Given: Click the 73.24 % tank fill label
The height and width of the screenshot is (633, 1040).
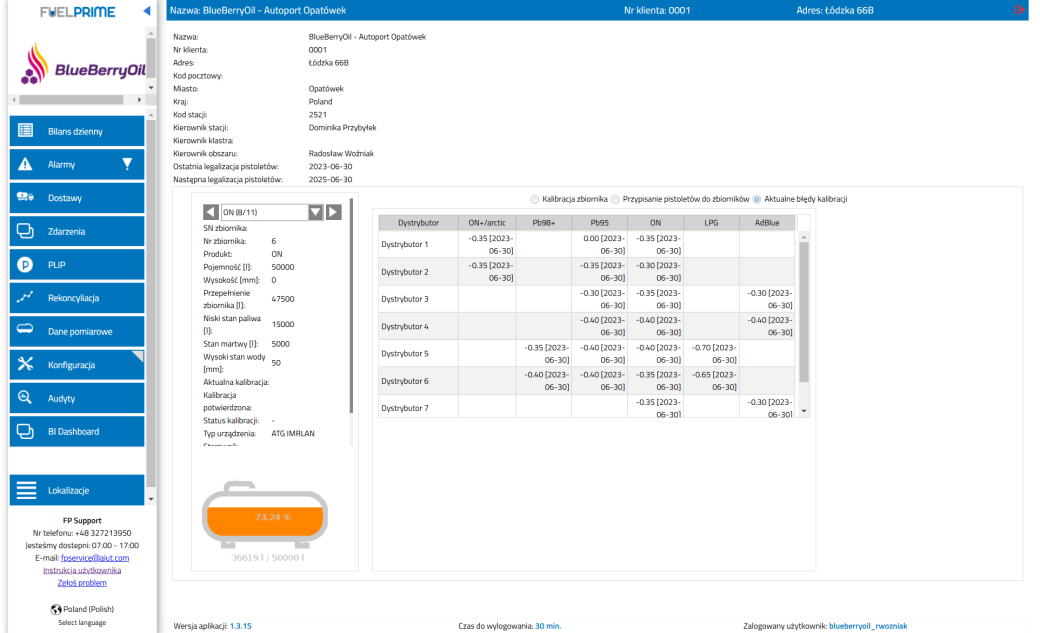Looking at the screenshot, I should coord(273,517).
